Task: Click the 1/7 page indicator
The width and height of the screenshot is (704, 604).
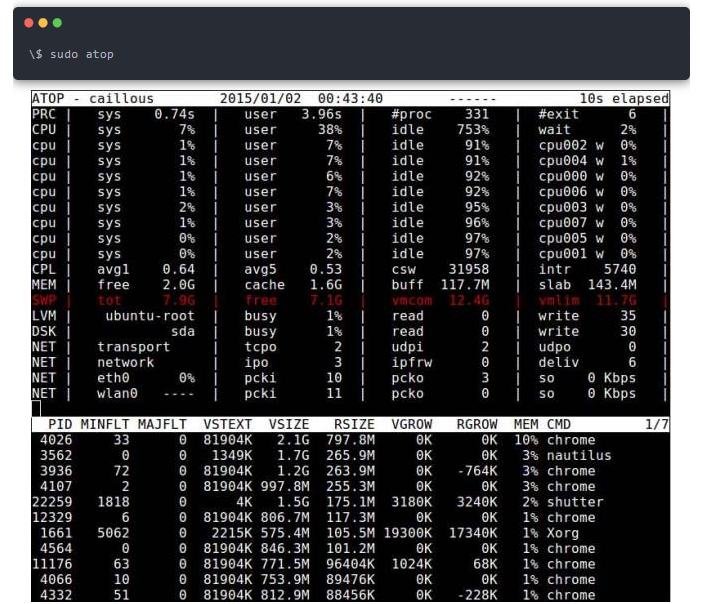Action: pyautogui.click(x=656, y=424)
